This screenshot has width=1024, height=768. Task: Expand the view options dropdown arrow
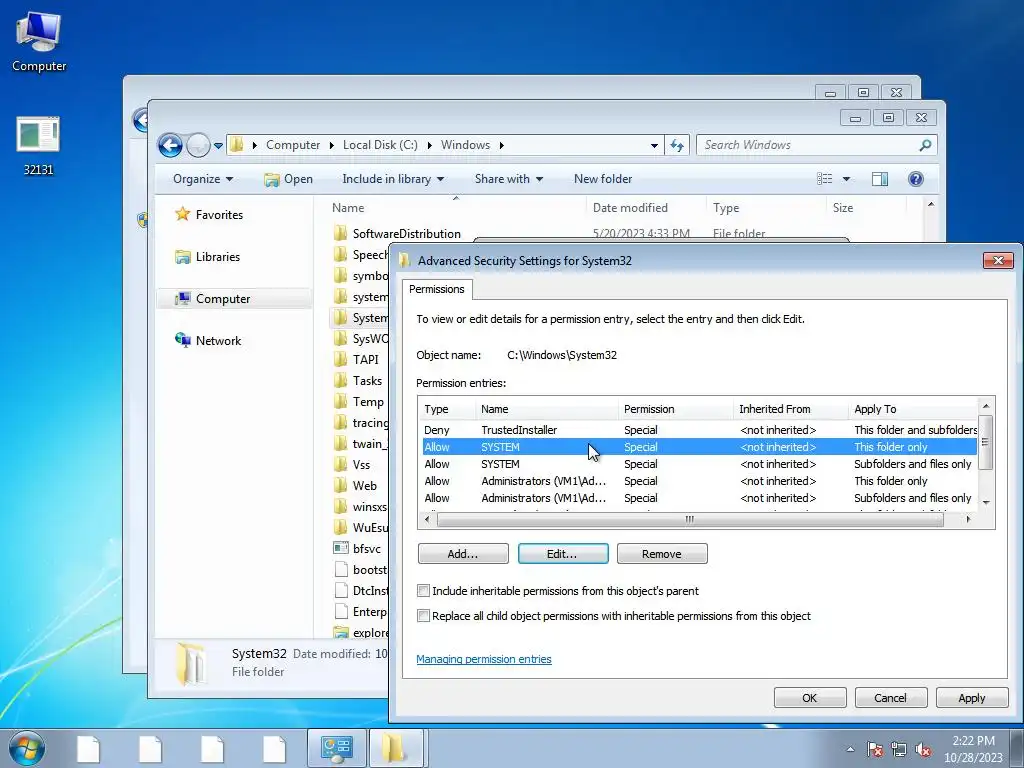point(846,179)
